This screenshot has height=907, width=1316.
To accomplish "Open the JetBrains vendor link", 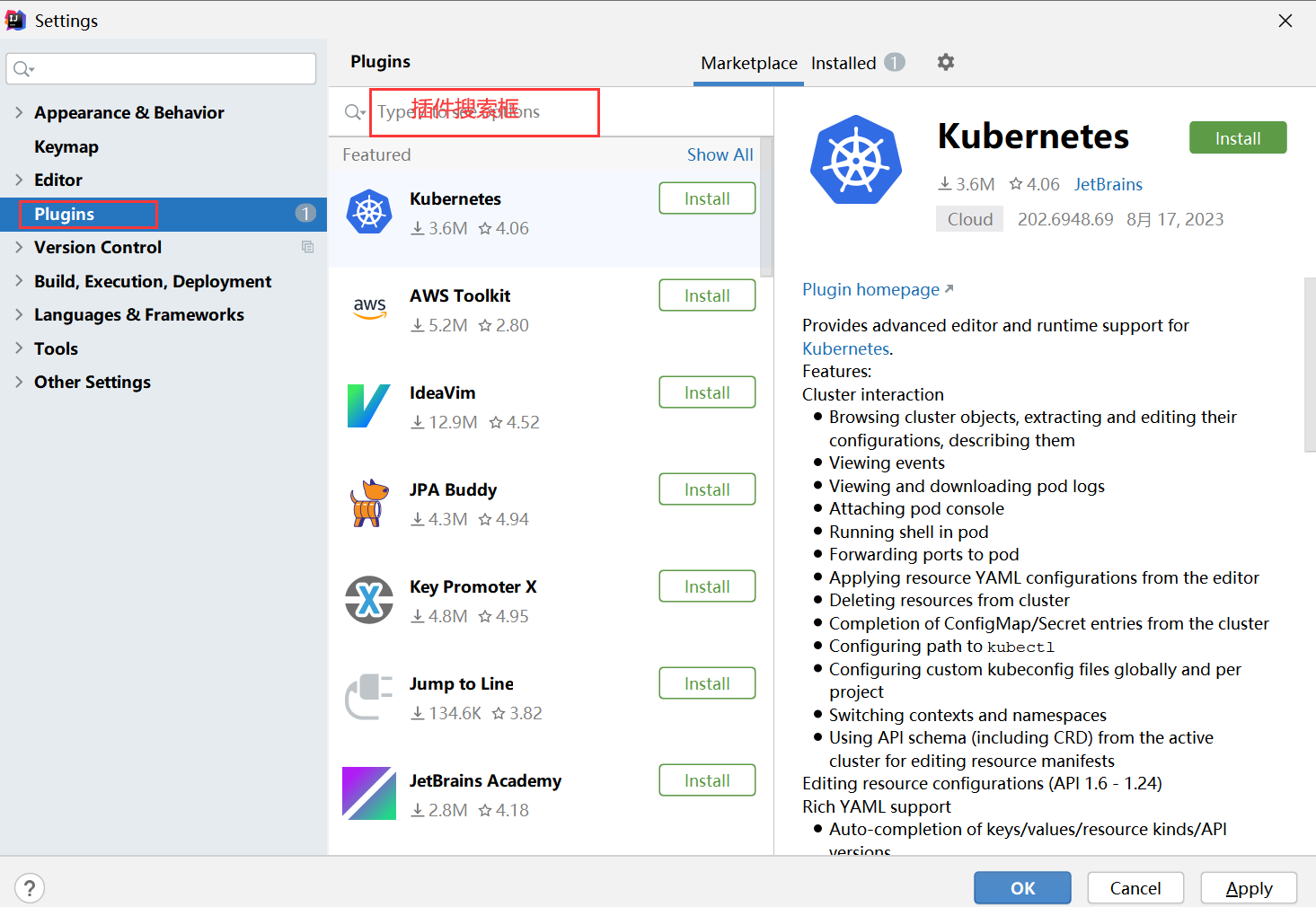I will (x=1108, y=184).
